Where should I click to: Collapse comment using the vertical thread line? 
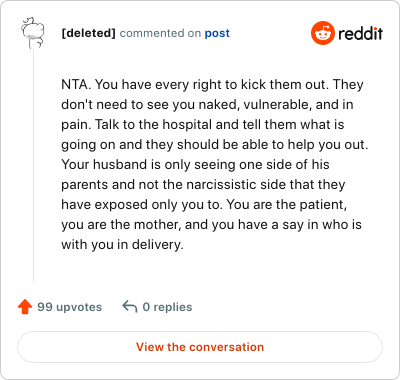click(33, 166)
